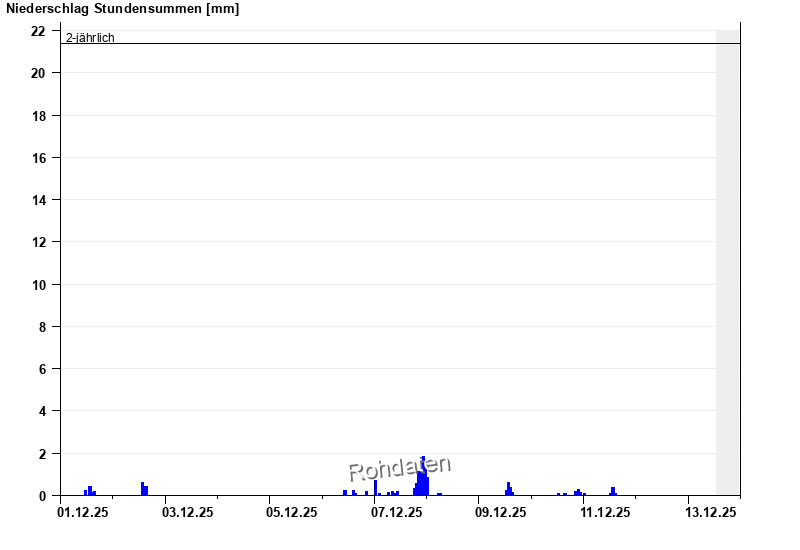Screen dimensions: 800x550
Task: Click the 'Rohdaten' watermark text
Action: (x=399, y=468)
